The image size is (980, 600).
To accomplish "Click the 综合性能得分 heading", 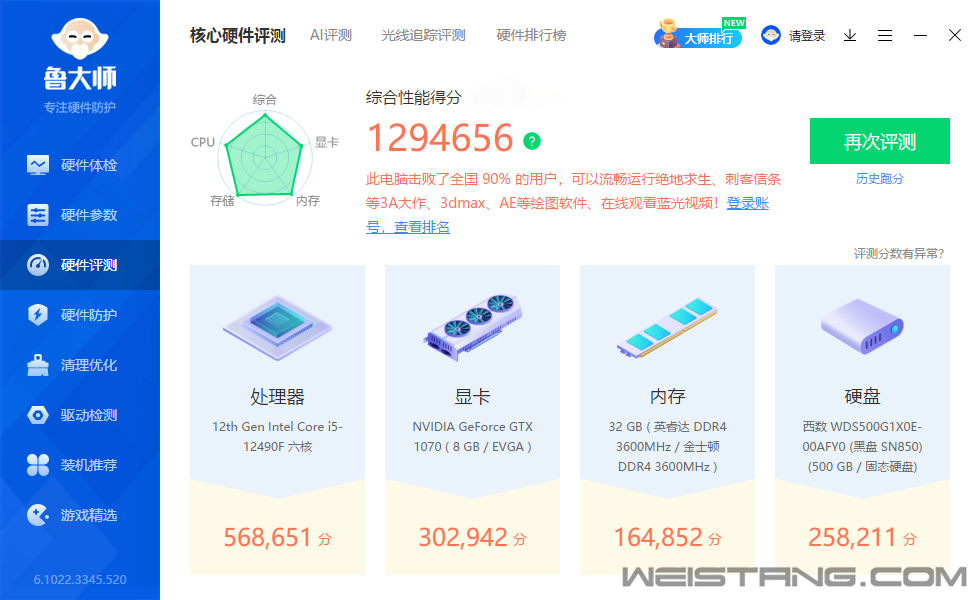I will click(x=414, y=98).
